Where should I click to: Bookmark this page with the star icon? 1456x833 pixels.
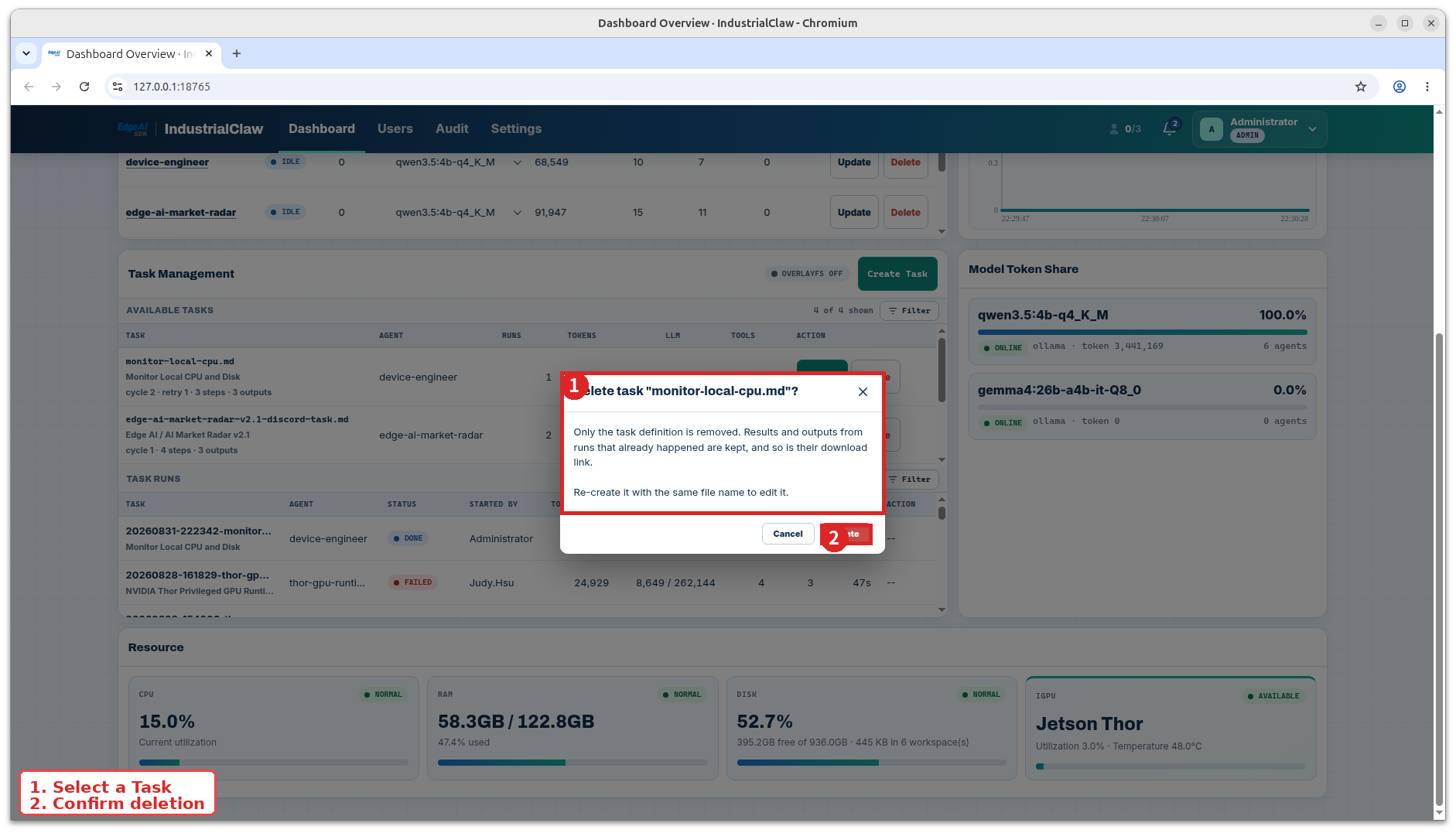click(x=1361, y=87)
